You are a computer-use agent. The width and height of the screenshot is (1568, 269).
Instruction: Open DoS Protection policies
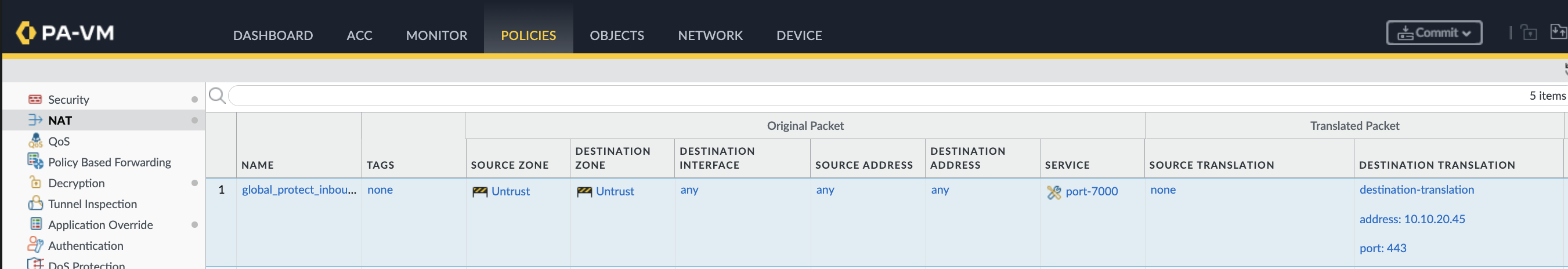coord(86,265)
